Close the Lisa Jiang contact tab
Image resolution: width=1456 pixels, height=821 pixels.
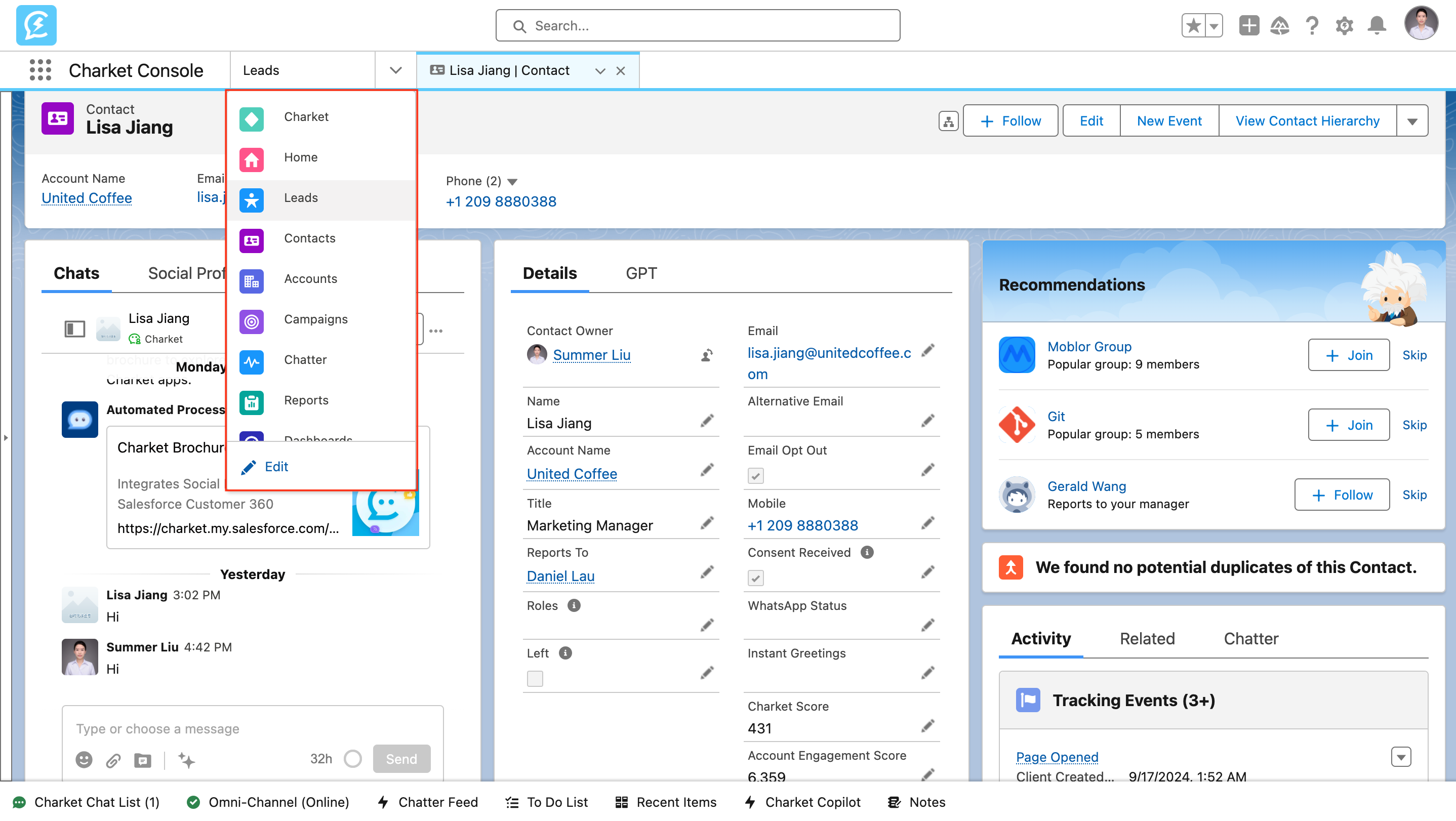[621, 71]
